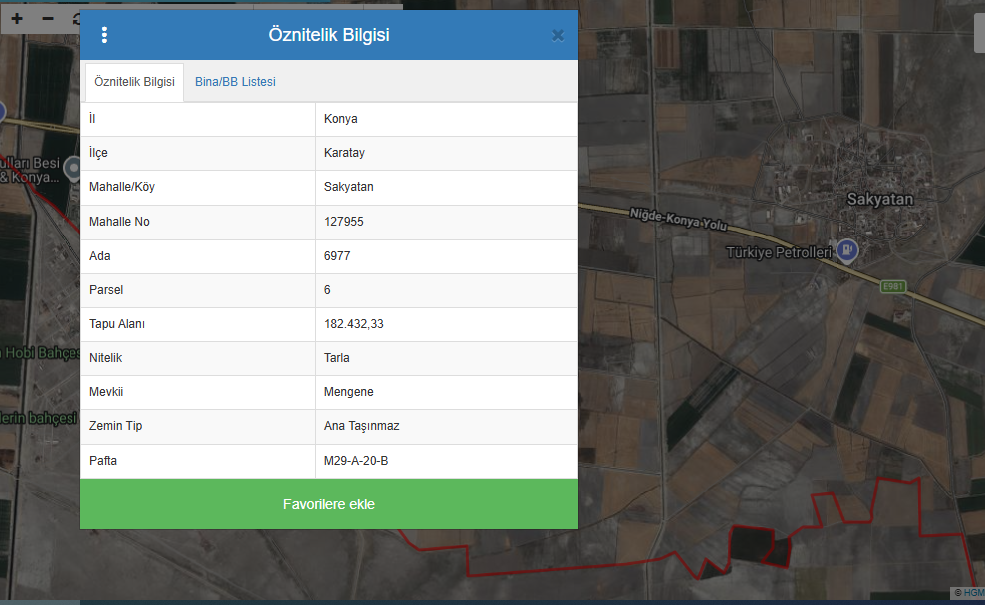Select the Ada value 6977
This screenshot has height=605, width=985.
coord(337,256)
